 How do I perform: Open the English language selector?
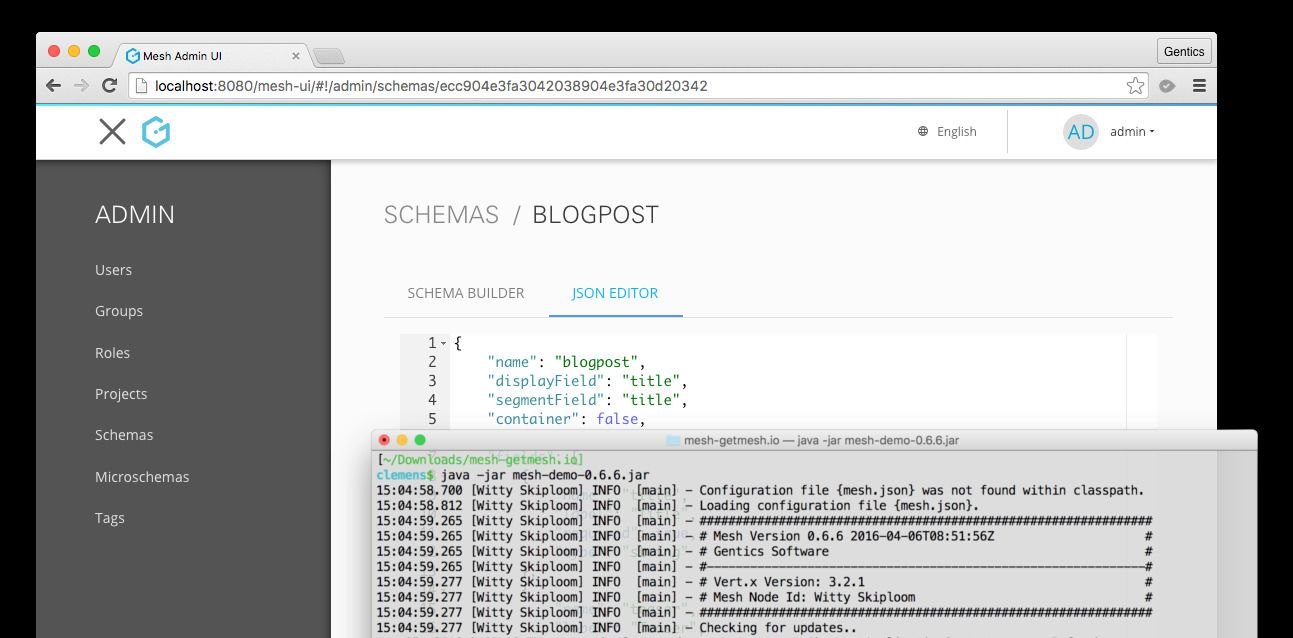pos(956,131)
